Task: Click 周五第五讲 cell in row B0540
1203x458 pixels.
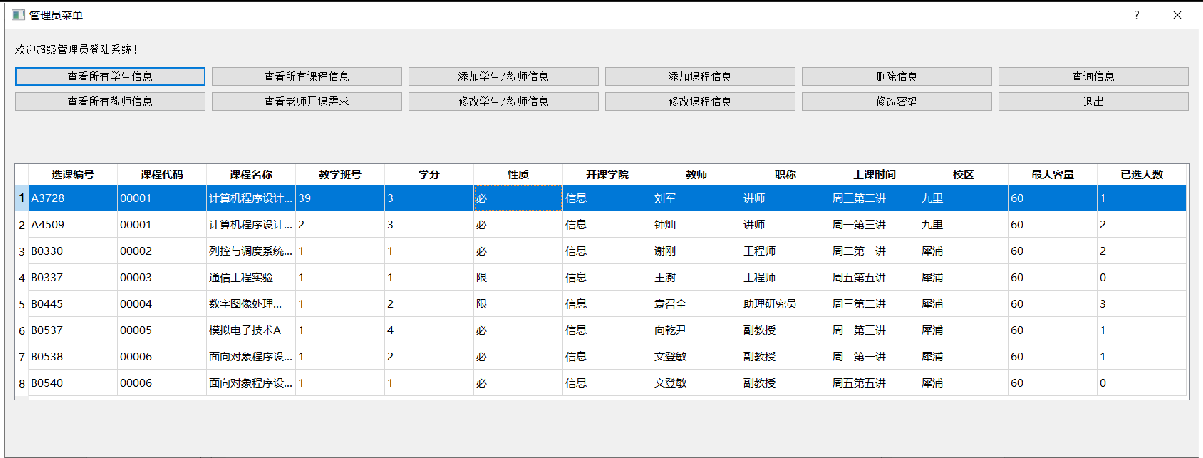Action: point(874,382)
